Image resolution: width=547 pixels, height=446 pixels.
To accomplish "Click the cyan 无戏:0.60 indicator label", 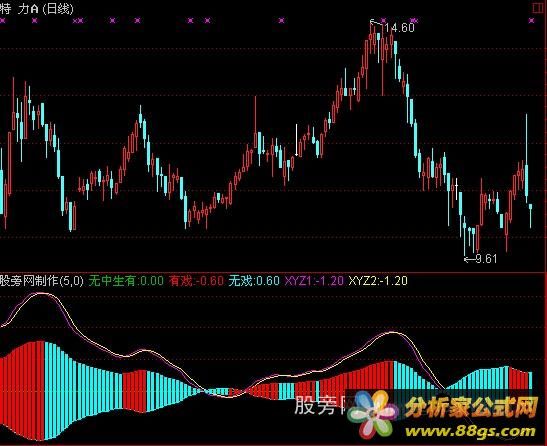I will coord(254,281).
